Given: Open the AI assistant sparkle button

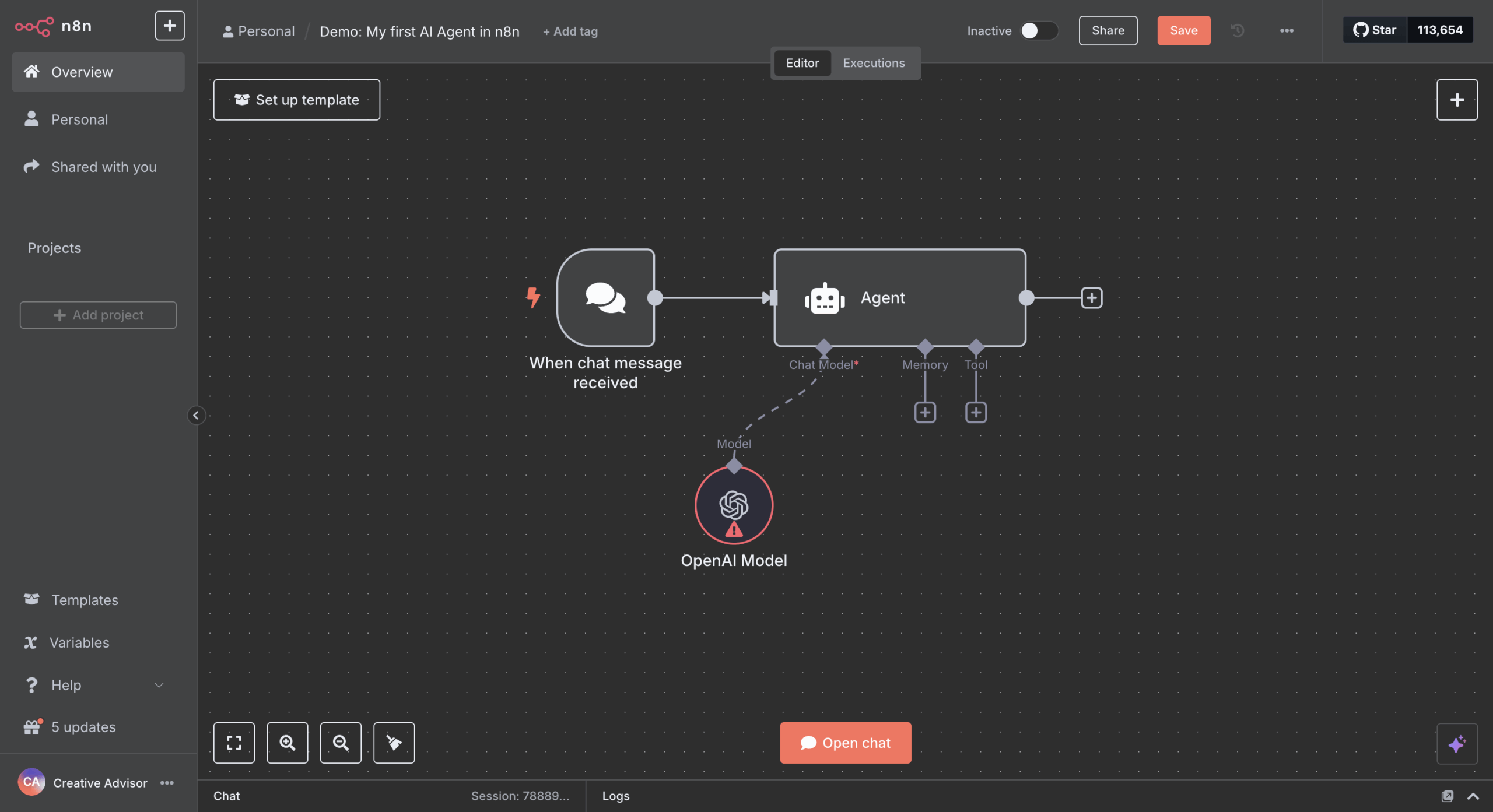Looking at the screenshot, I should 1457,744.
